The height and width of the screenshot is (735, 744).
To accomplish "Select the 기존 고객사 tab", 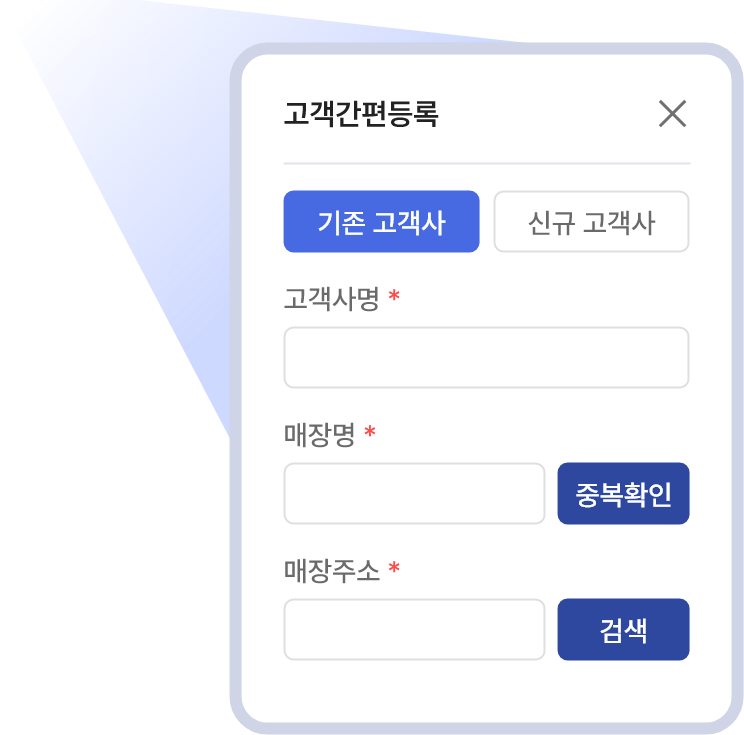I will (381, 221).
